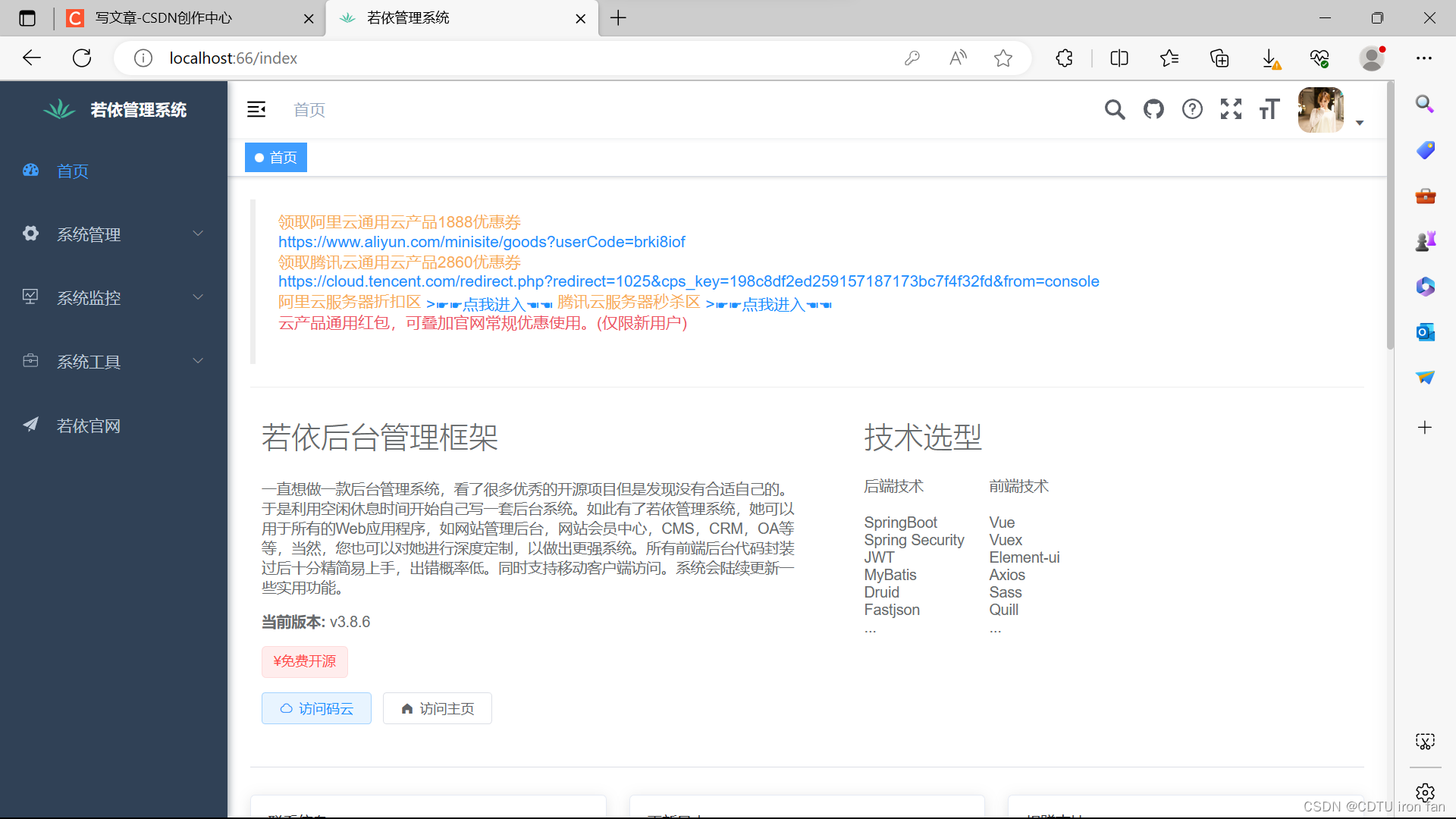Adjust layout size with the font-size icon

1269,109
